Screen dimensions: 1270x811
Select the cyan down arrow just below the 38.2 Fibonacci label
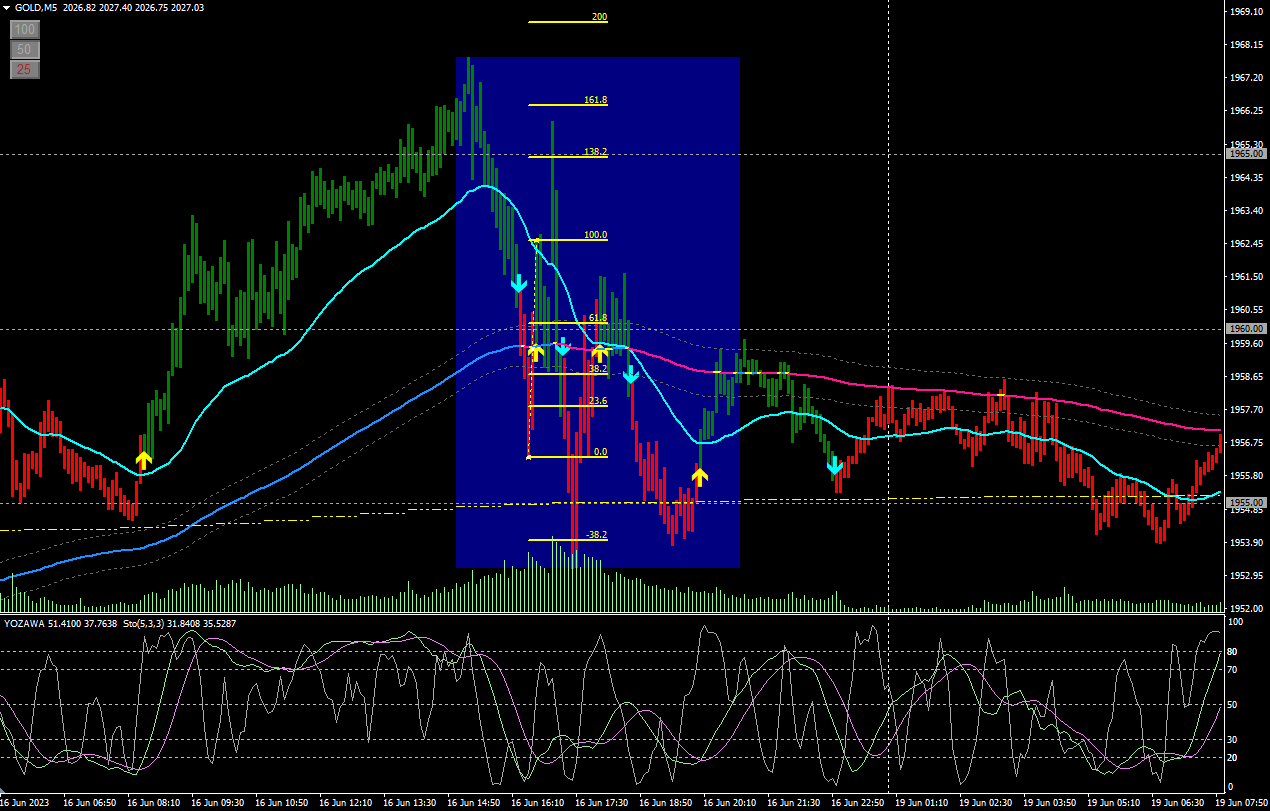[x=631, y=375]
